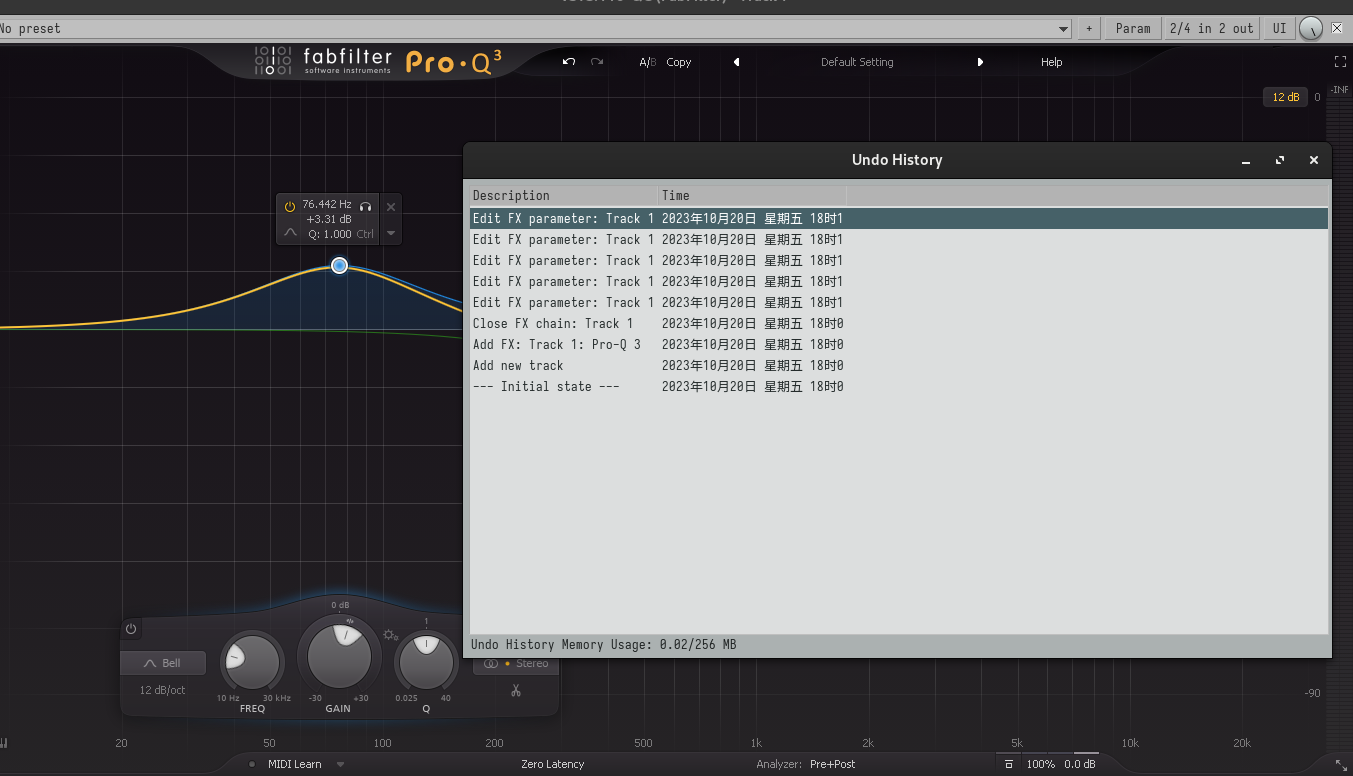Viewport: 1353px width, 776px height.
Task: Click the Param button
Action: (1133, 29)
